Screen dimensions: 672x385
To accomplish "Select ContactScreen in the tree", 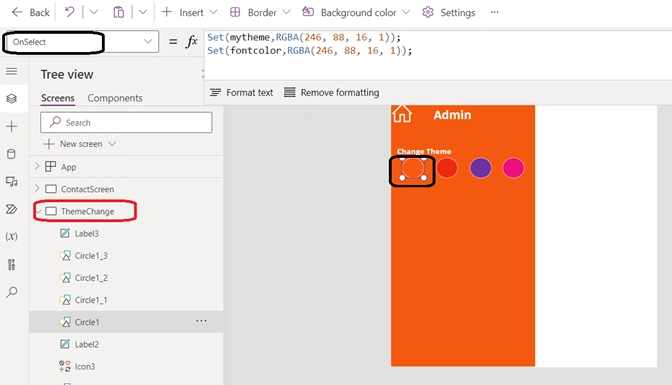I will coord(87,189).
